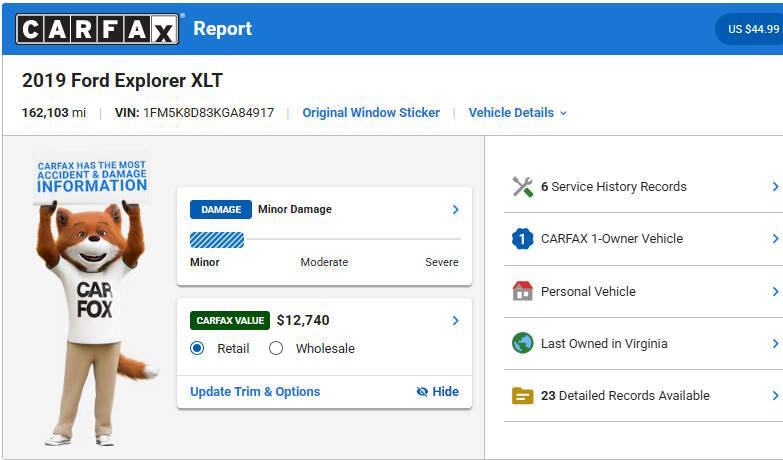Click the 2019 Ford Explorer XLT title
The width and height of the screenshot is (783, 460).
(x=122, y=80)
